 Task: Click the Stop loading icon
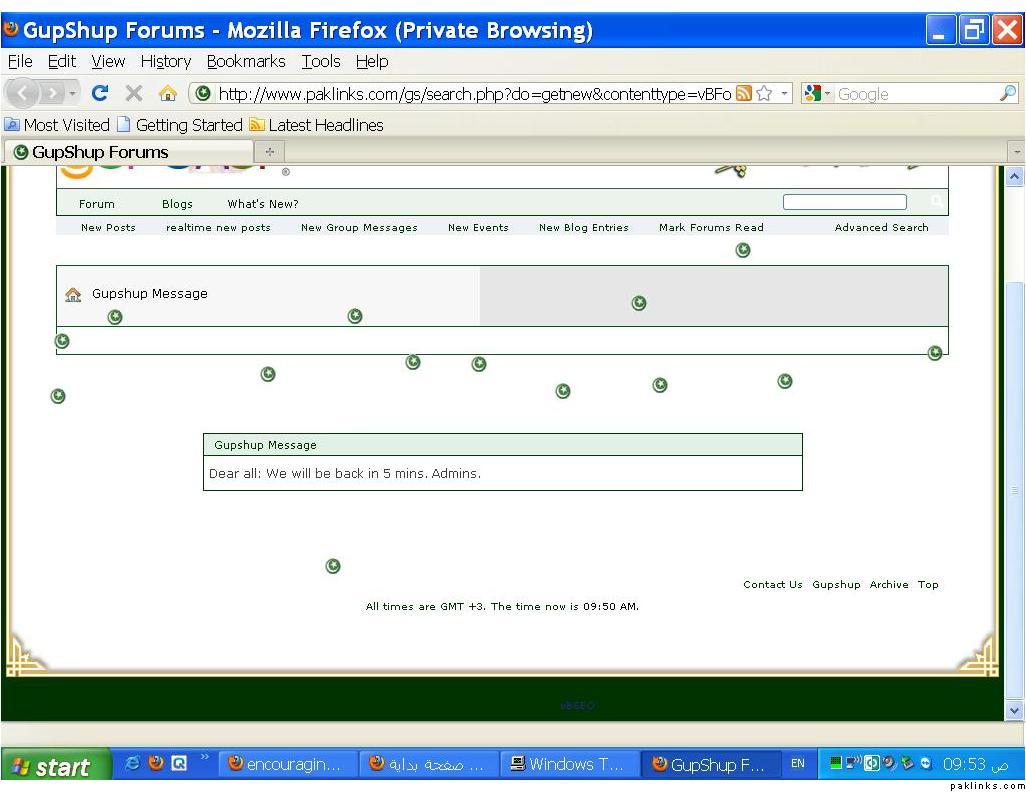point(133,93)
